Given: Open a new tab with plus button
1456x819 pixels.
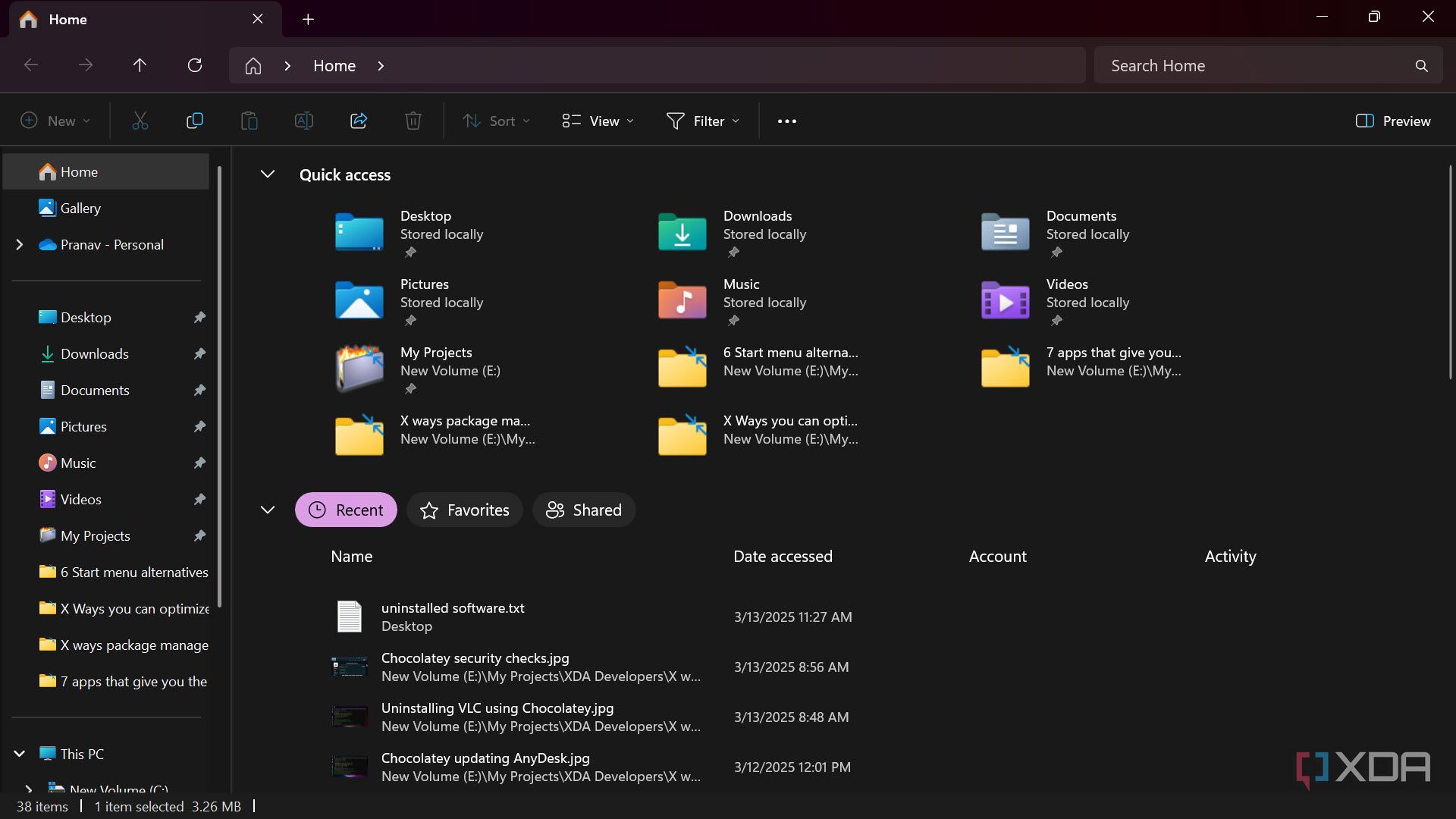Looking at the screenshot, I should (x=308, y=19).
